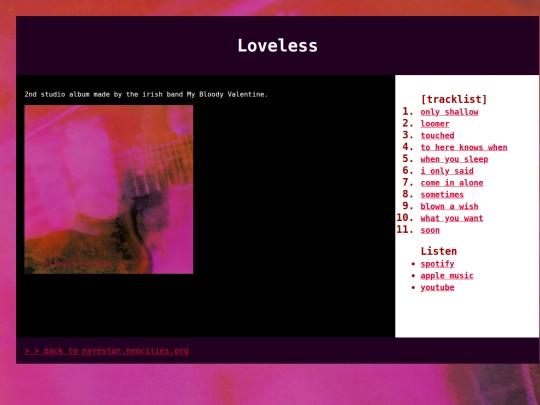Screen dimensions: 540x405
Task: Listen on spotify link
Action: tap(437, 264)
